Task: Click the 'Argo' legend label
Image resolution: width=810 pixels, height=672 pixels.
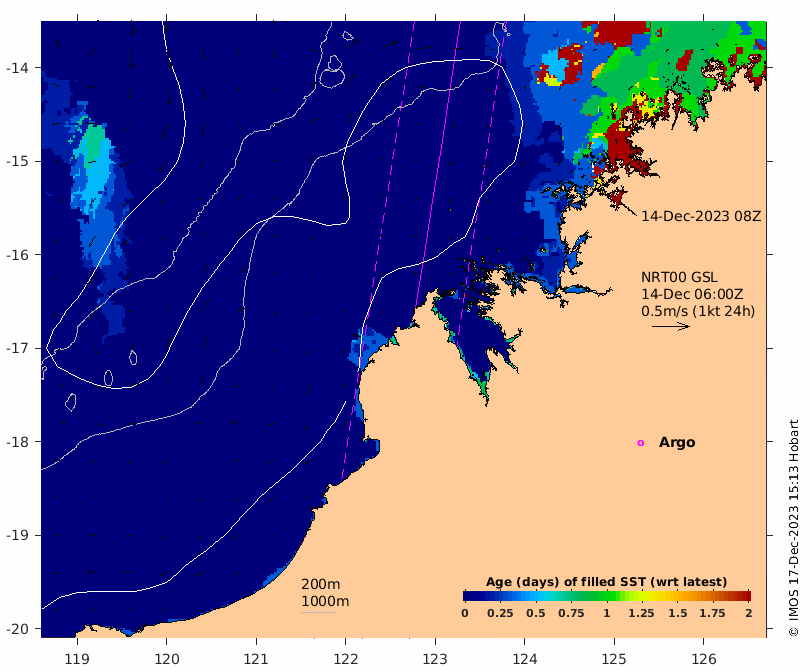Action: pos(677,443)
